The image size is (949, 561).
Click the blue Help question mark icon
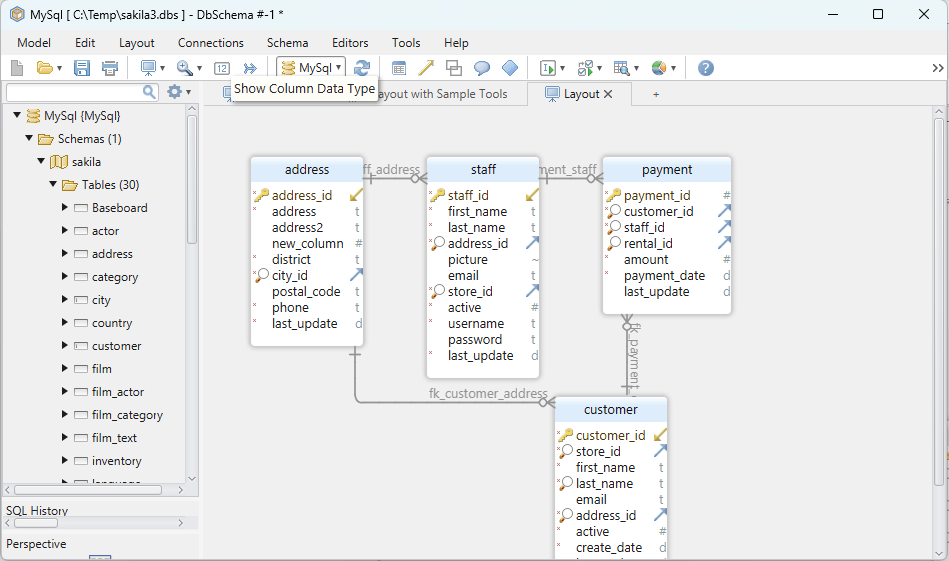(x=706, y=68)
